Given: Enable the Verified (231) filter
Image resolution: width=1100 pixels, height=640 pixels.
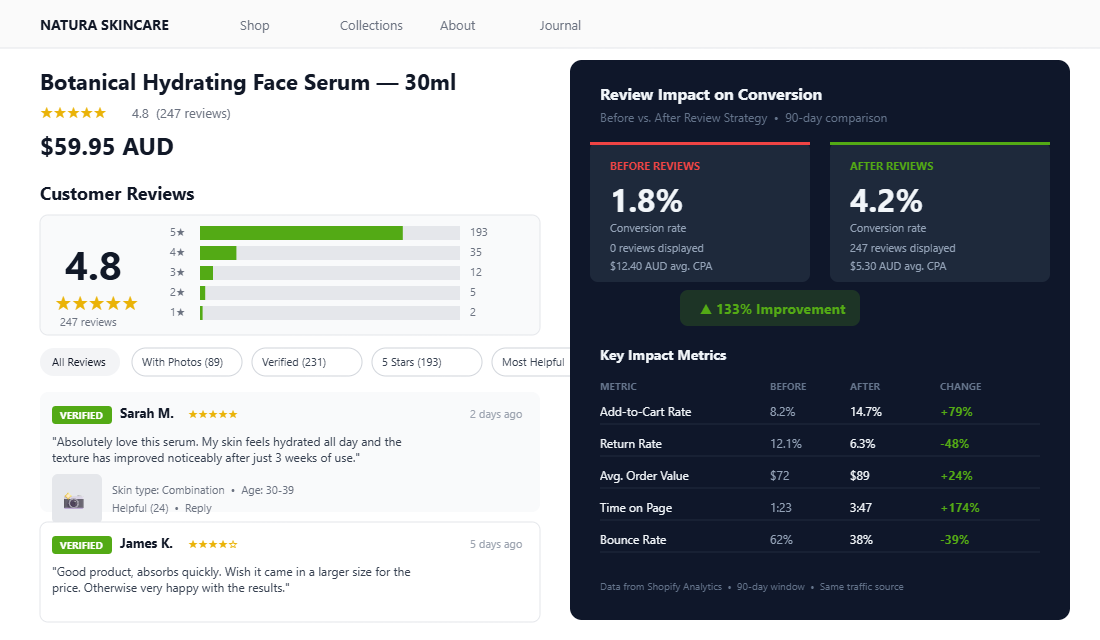Looking at the screenshot, I should [x=306, y=362].
